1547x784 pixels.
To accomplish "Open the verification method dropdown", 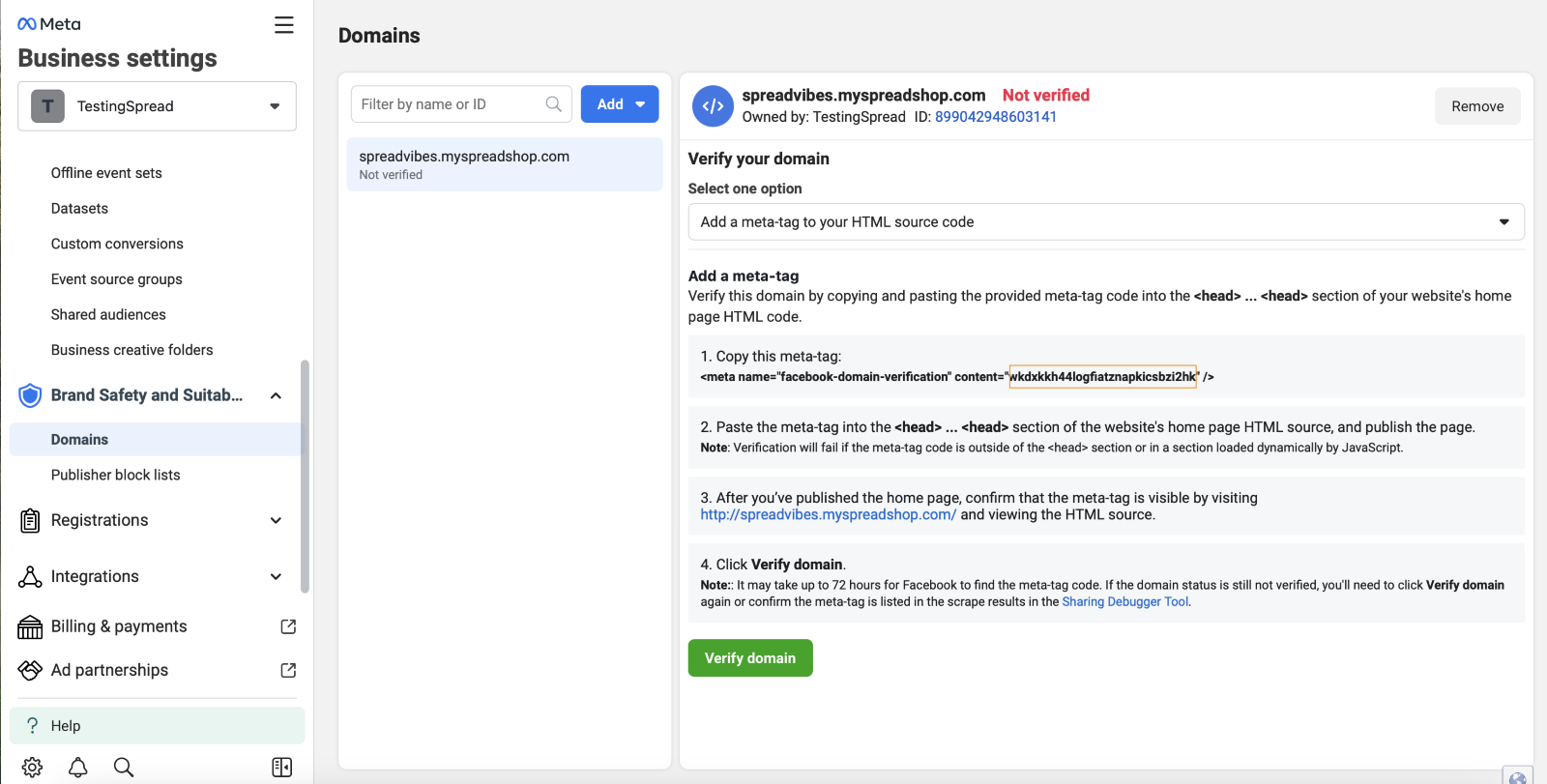I will [x=1105, y=221].
